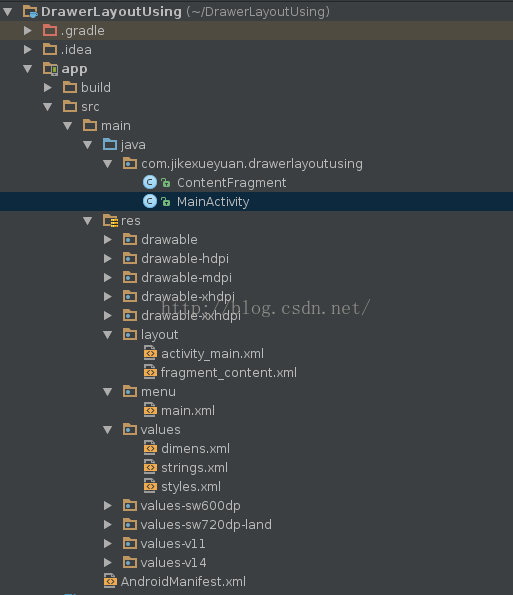Collapse the src folder arrow
The height and width of the screenshot is (595, 513).
[x=48, y=107]
